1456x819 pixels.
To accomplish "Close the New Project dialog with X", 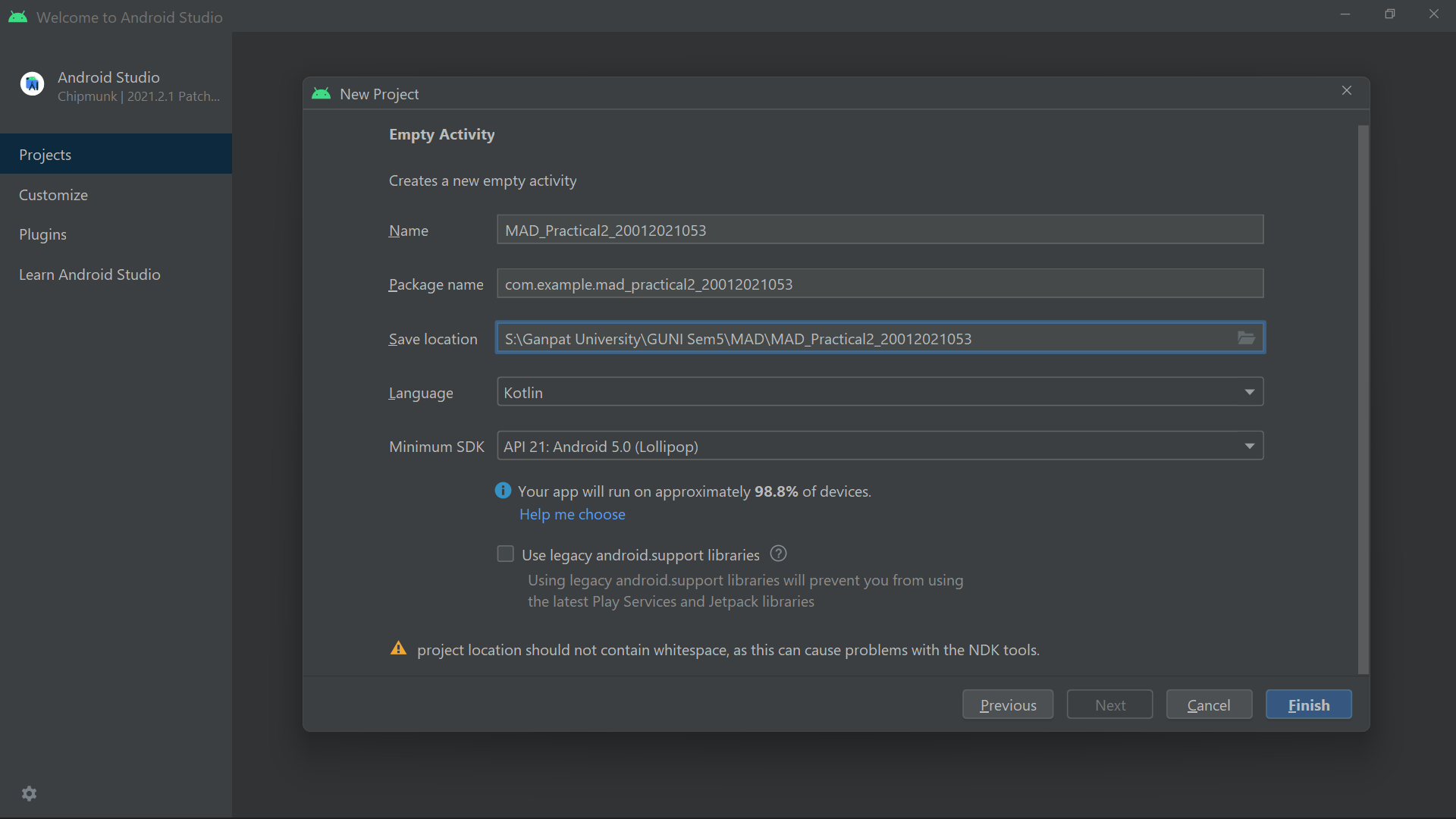I will tap(1346, 90).
